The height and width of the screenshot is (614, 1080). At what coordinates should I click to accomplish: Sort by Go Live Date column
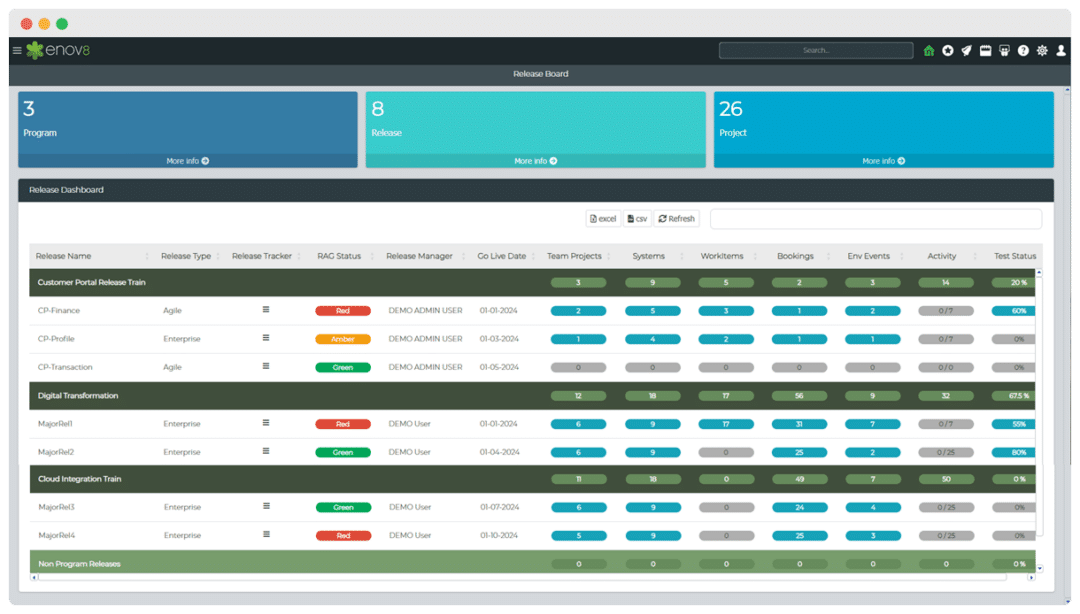pyautogui.click(x=500, y=255)
